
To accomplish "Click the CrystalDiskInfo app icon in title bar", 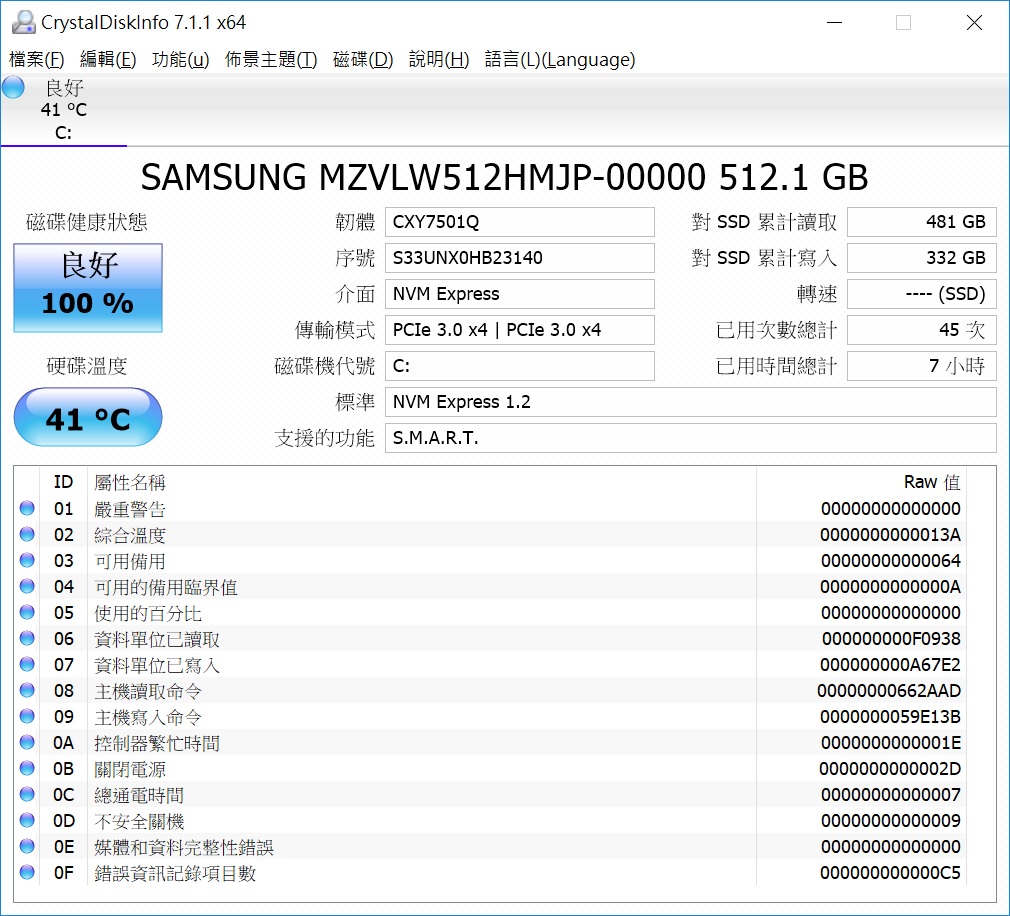I will tap(23, 23).
